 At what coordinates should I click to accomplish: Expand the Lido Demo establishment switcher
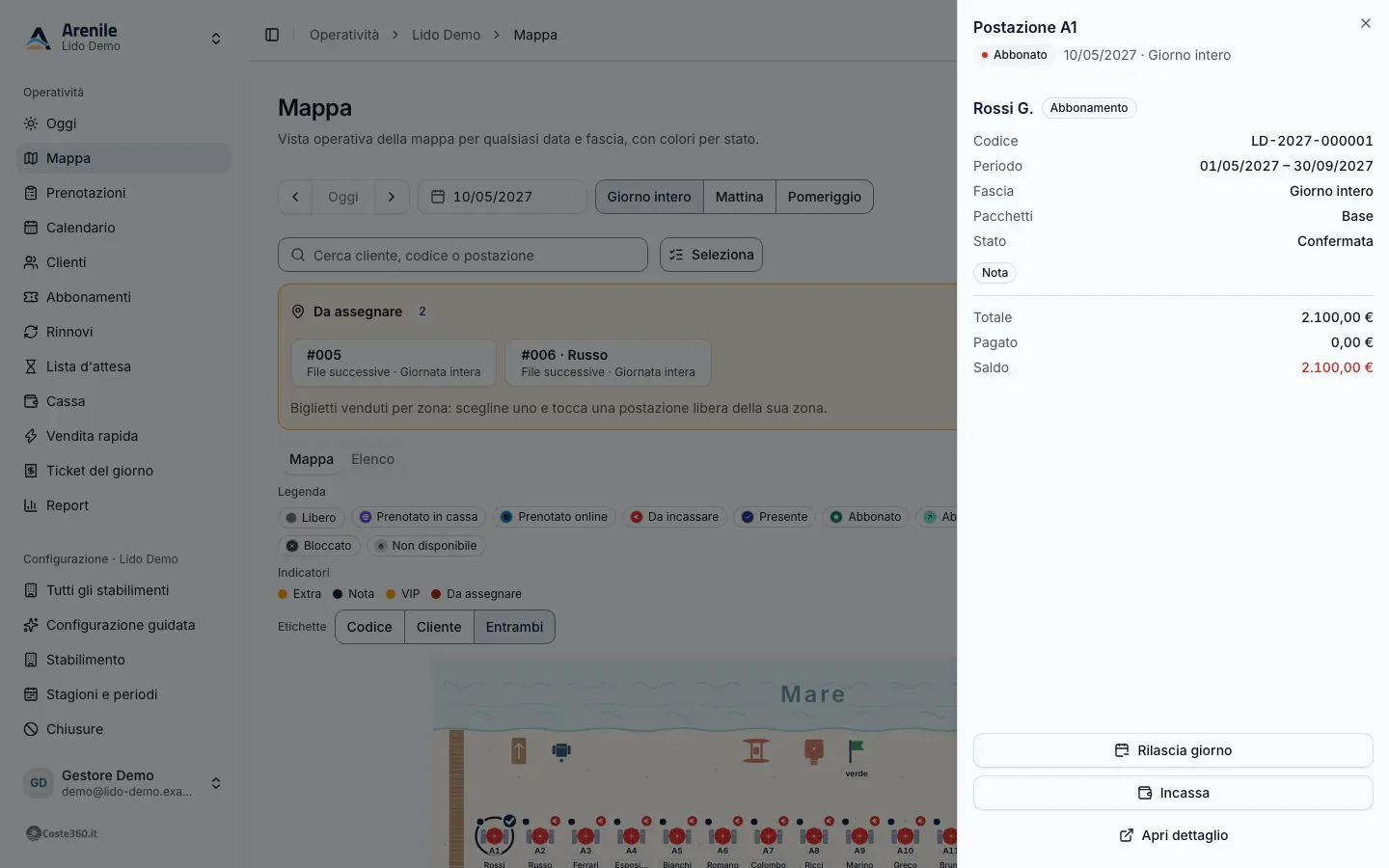[124, 38]
